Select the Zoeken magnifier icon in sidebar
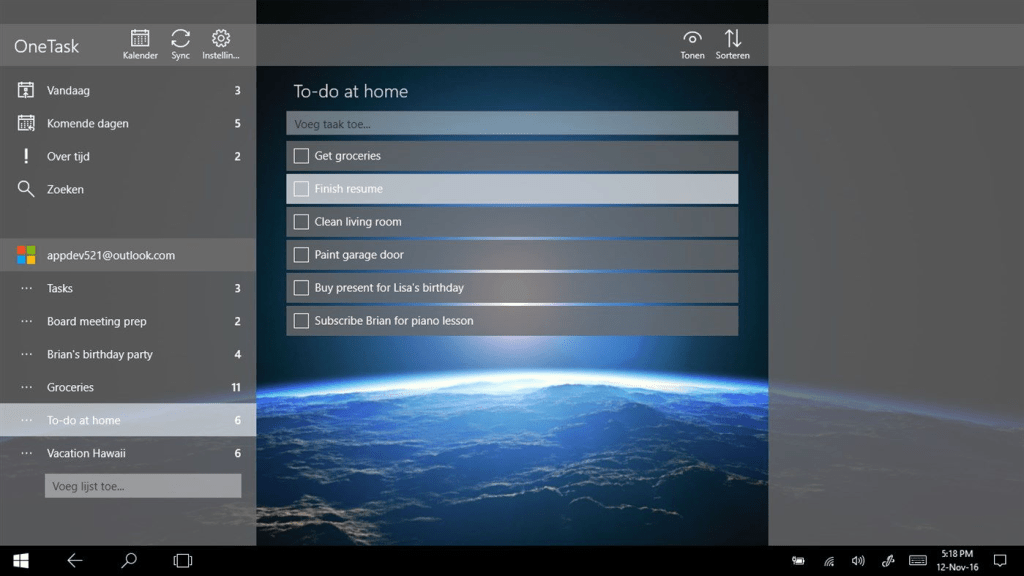The height and width of the screenshot is (576, 1024). click(26, 189)
